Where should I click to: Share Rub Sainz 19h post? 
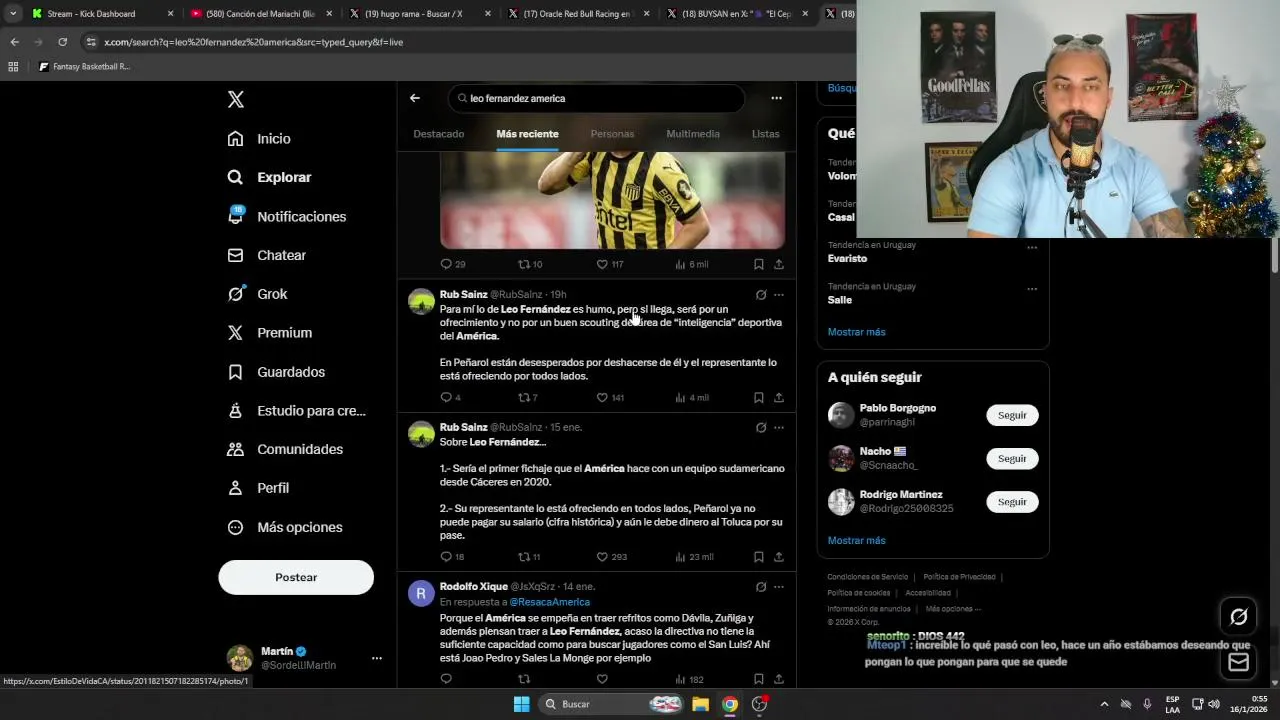click(778, 397)
